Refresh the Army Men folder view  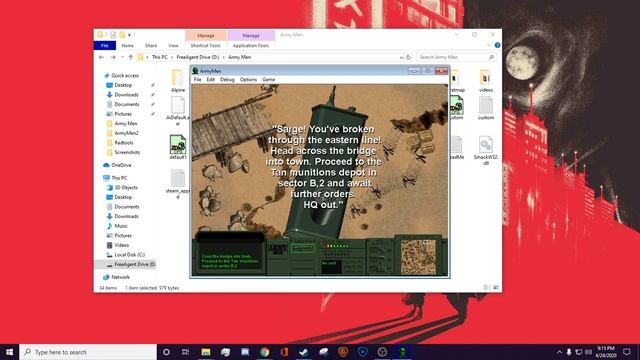tap(408, 57)
